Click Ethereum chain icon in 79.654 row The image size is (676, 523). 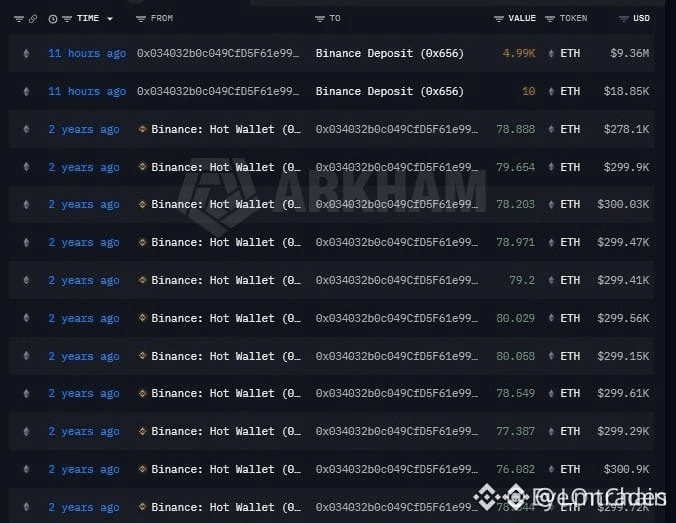[x=26, y=167]
